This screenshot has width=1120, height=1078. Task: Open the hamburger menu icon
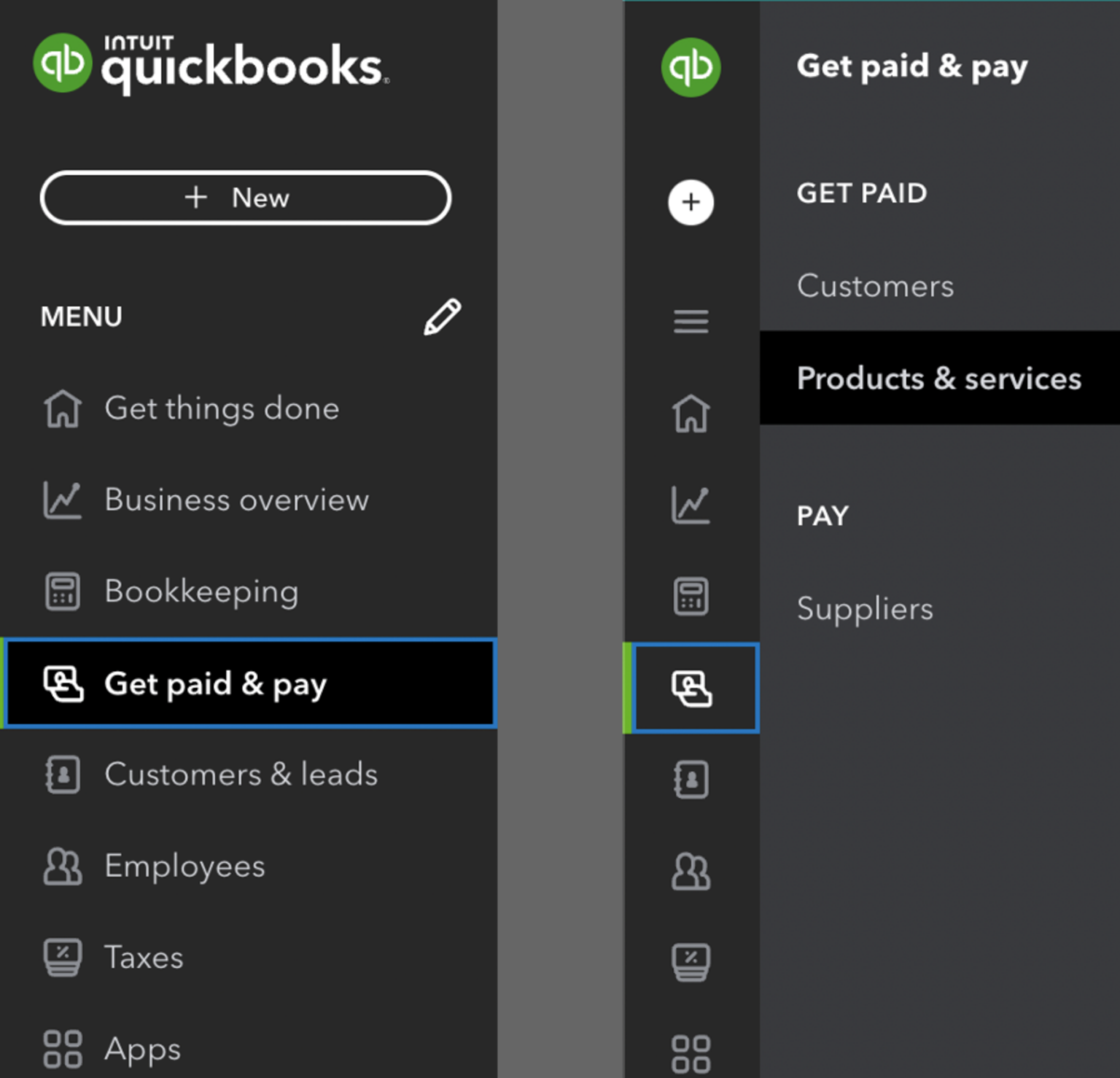tap(691, 322)
